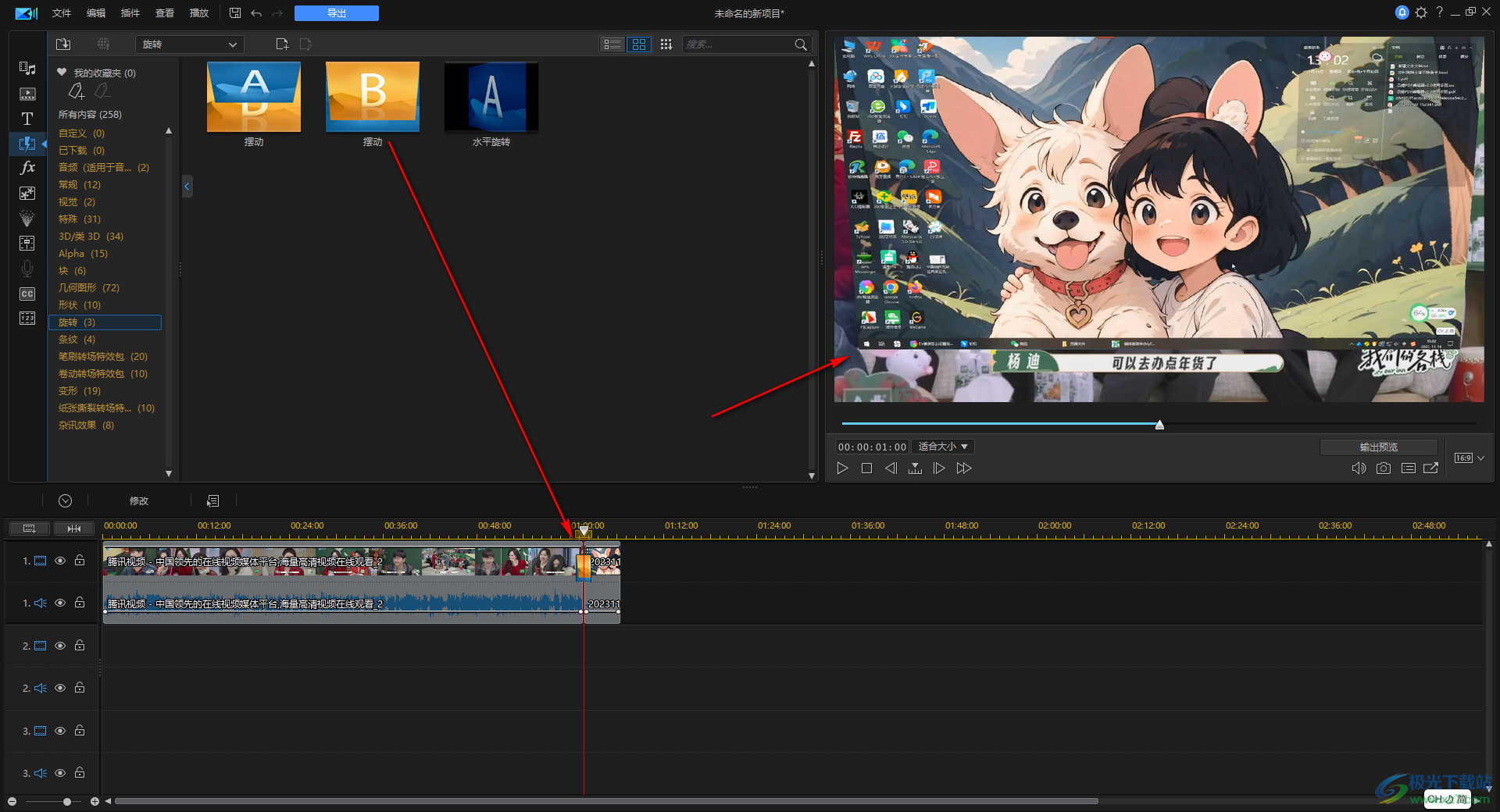The width and height of the screenshot is (1500, 812).
Task: Open the 文件 menu
Action: [x=62, y=13]
